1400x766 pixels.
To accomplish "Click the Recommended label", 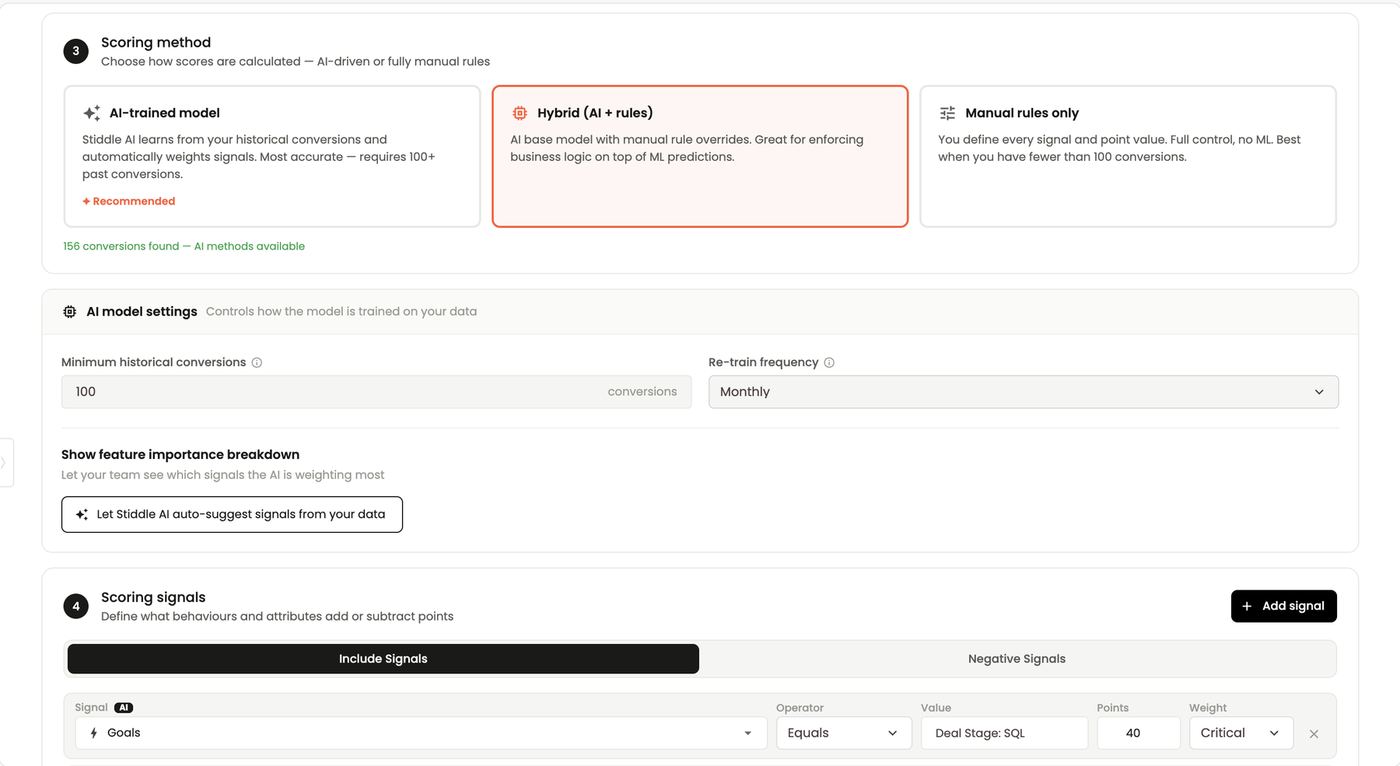I will tap(129, 201).
